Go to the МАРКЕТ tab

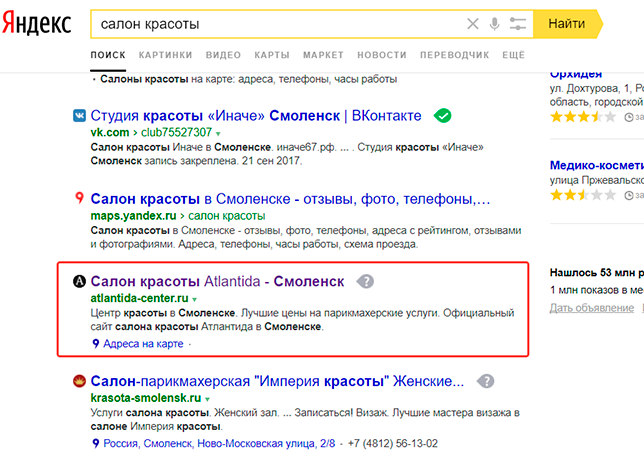323,55
